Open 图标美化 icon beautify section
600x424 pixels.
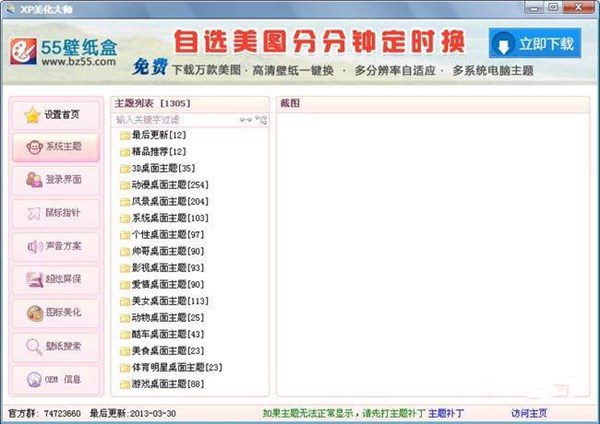[x=56, y=313]
